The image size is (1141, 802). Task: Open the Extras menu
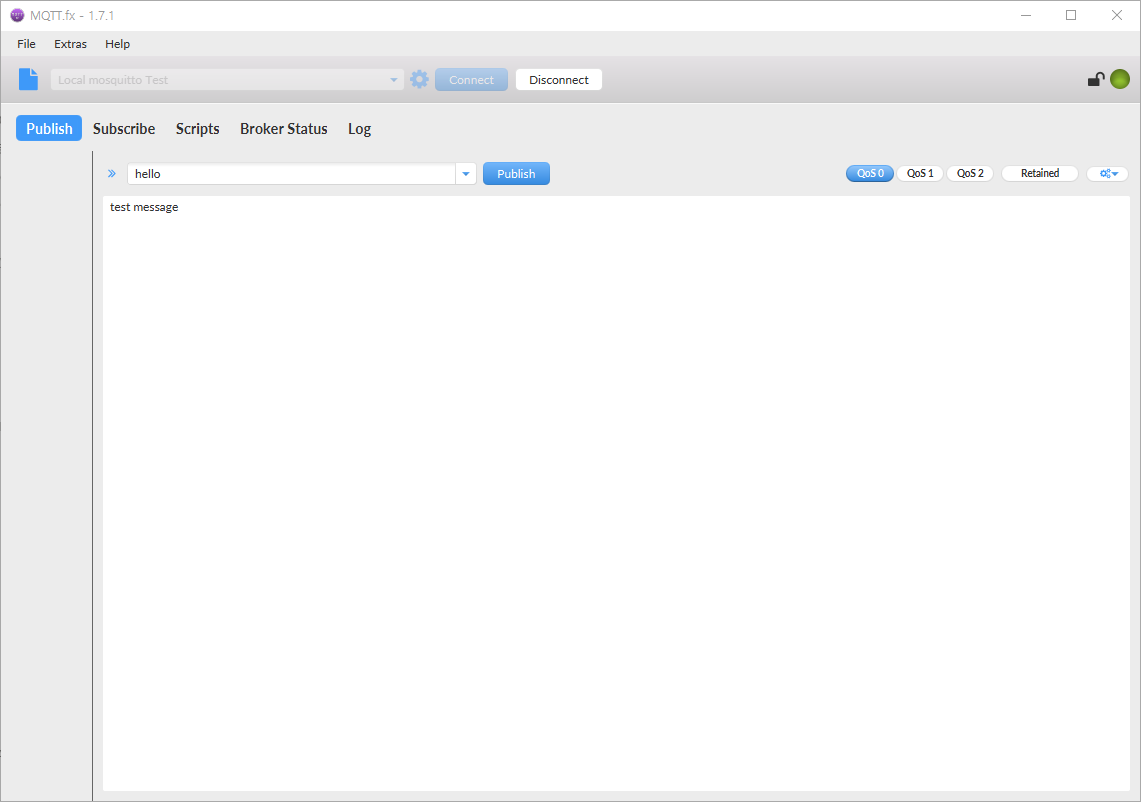click(x=70, y=44)
